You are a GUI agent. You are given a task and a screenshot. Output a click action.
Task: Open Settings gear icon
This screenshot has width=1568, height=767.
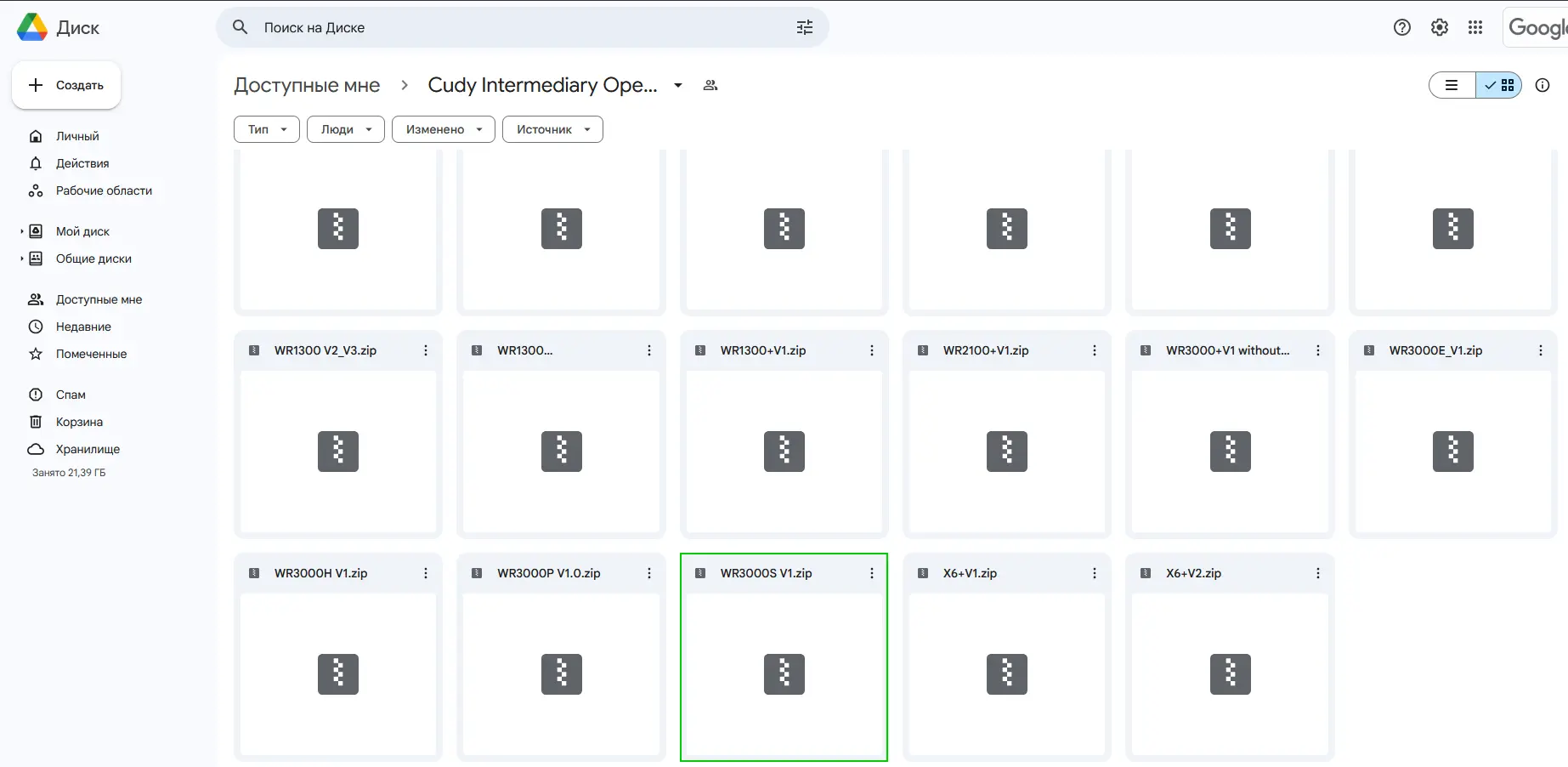click(1439, 27)
